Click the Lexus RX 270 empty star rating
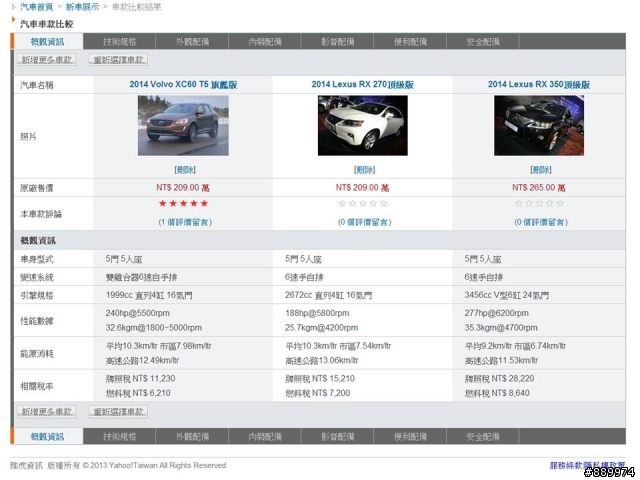This screenshot has height=480, width=640. [363, 203]
